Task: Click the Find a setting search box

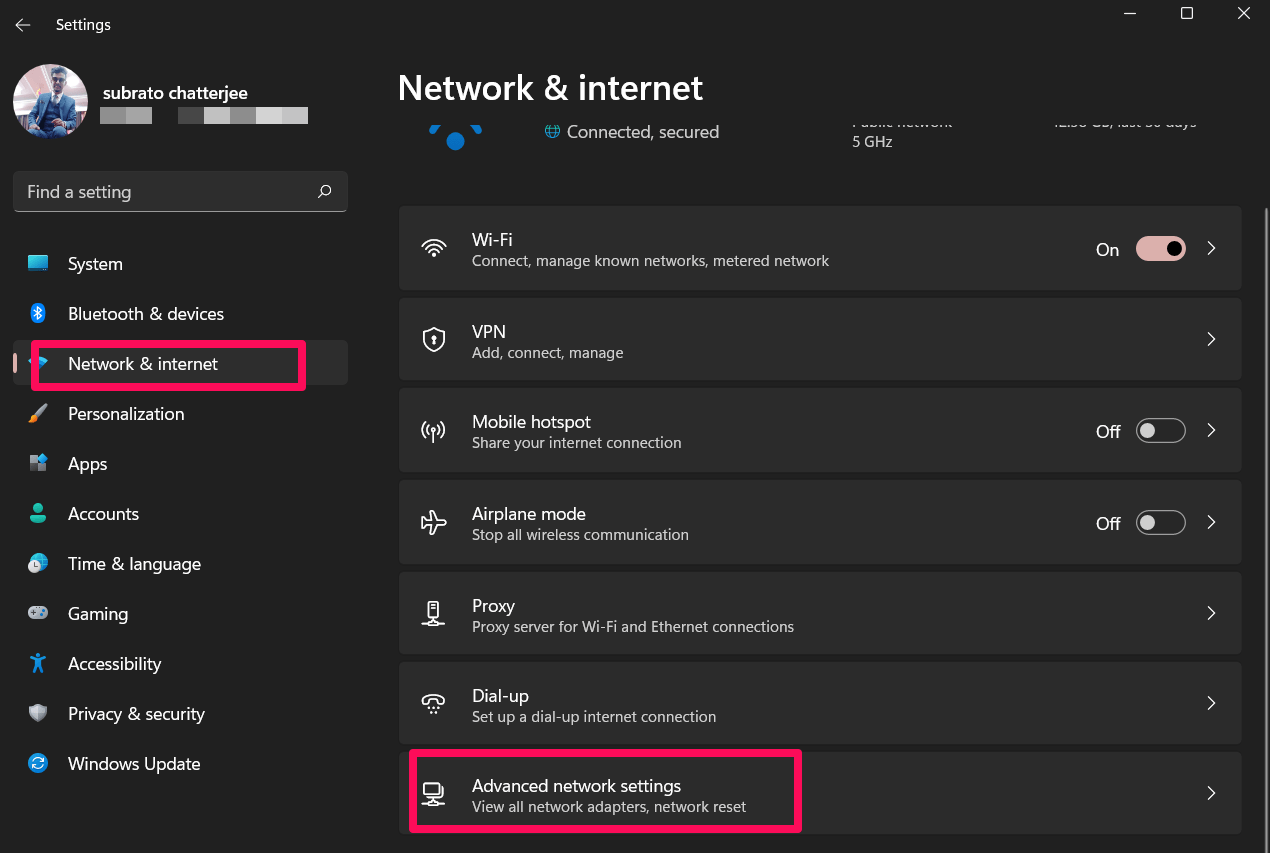Action: (x=180, y=192)
